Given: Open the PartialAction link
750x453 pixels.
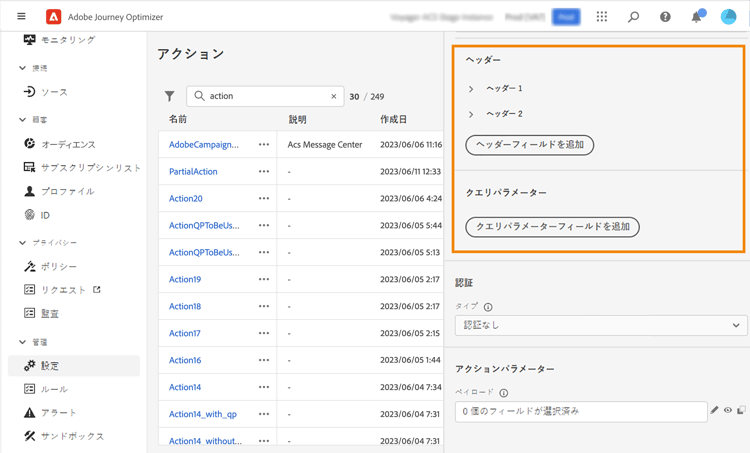Looking at the screenshot, I should [193, 171].
